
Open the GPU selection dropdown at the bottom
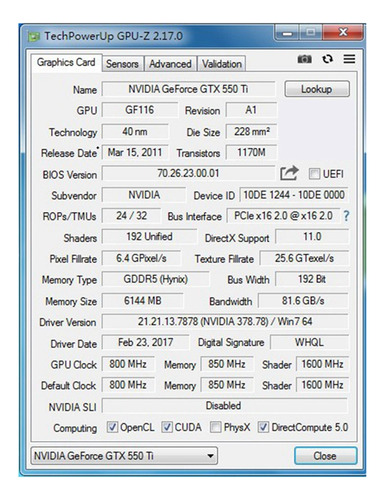[x=124, y=456]
